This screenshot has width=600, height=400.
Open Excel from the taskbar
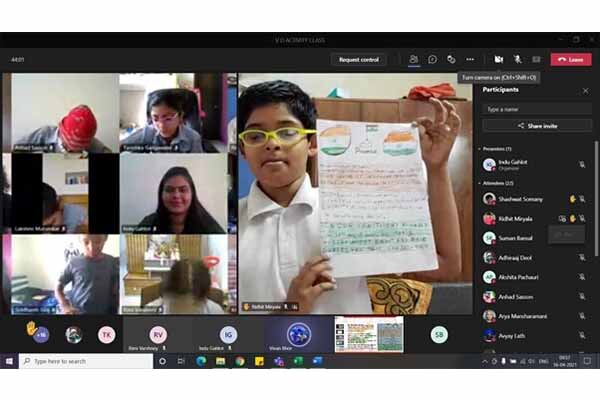coord(298,361)
